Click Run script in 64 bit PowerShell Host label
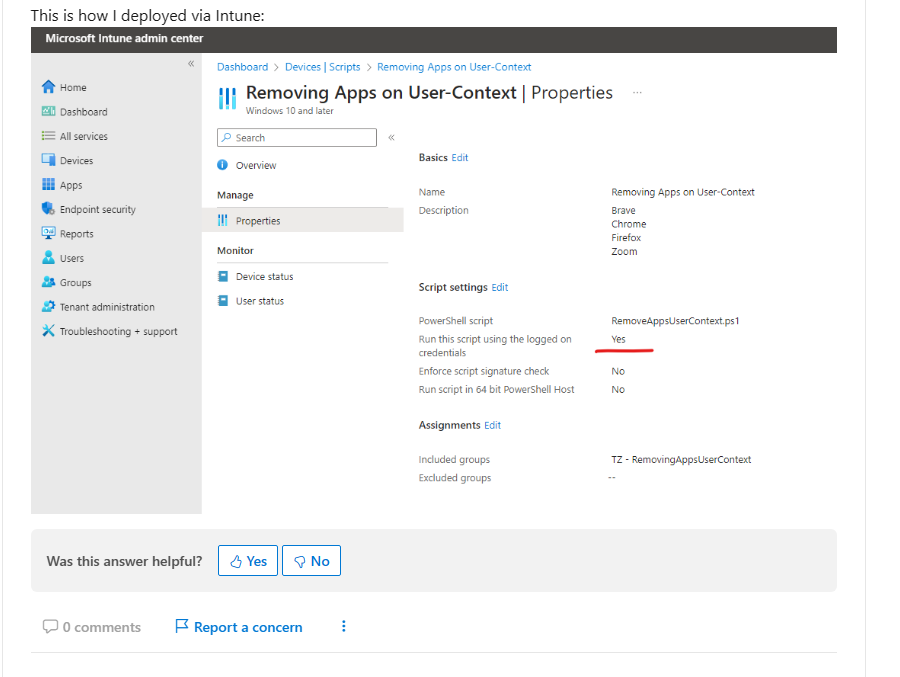This screenshot has width=900, height=677. [x=496, y=389]
